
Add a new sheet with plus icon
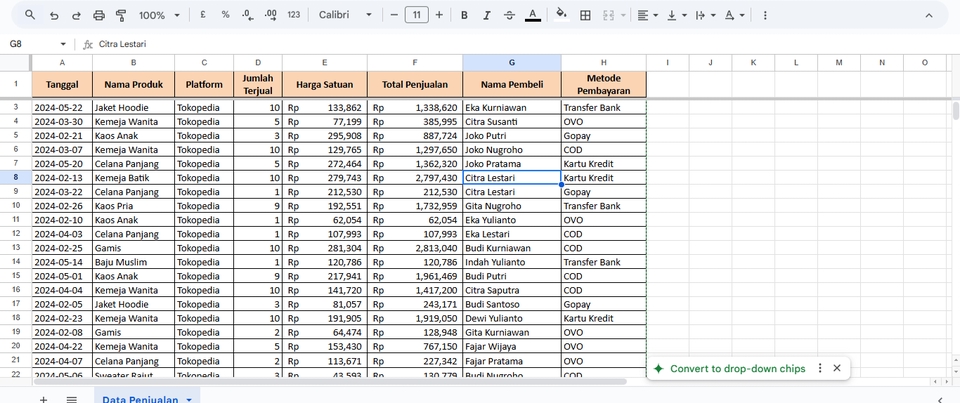click(43, 400)
